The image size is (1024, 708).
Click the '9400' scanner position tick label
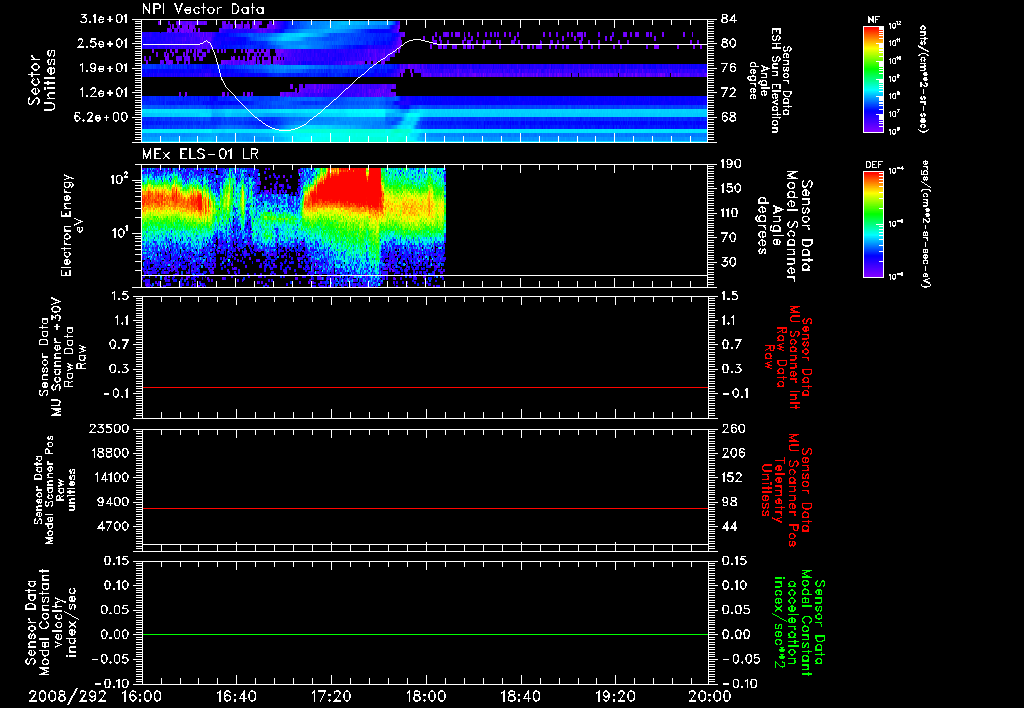tap(112, 502)
